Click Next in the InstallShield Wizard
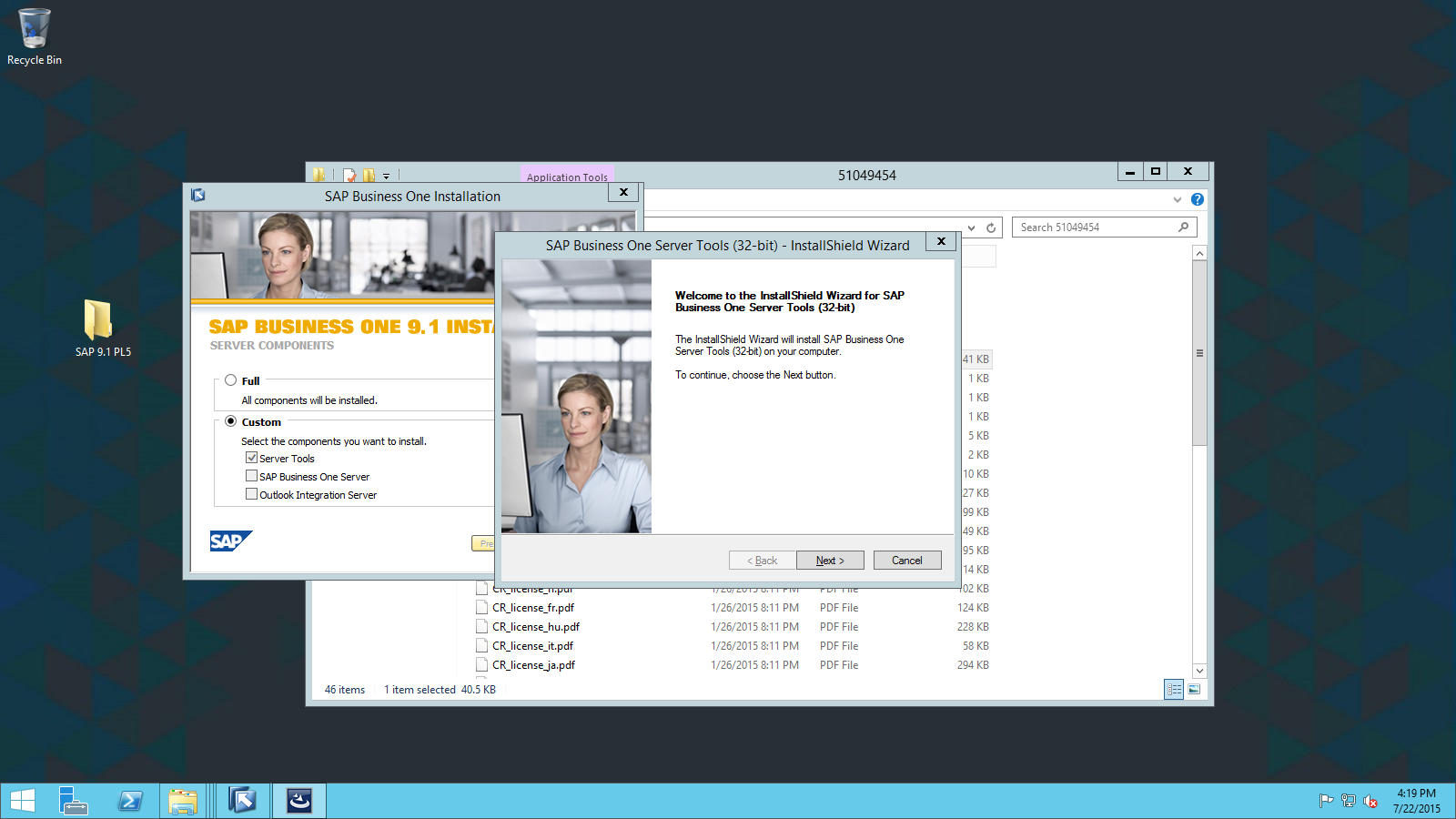Viewport: 1456px width, 819px height. [x=830, y=561]
